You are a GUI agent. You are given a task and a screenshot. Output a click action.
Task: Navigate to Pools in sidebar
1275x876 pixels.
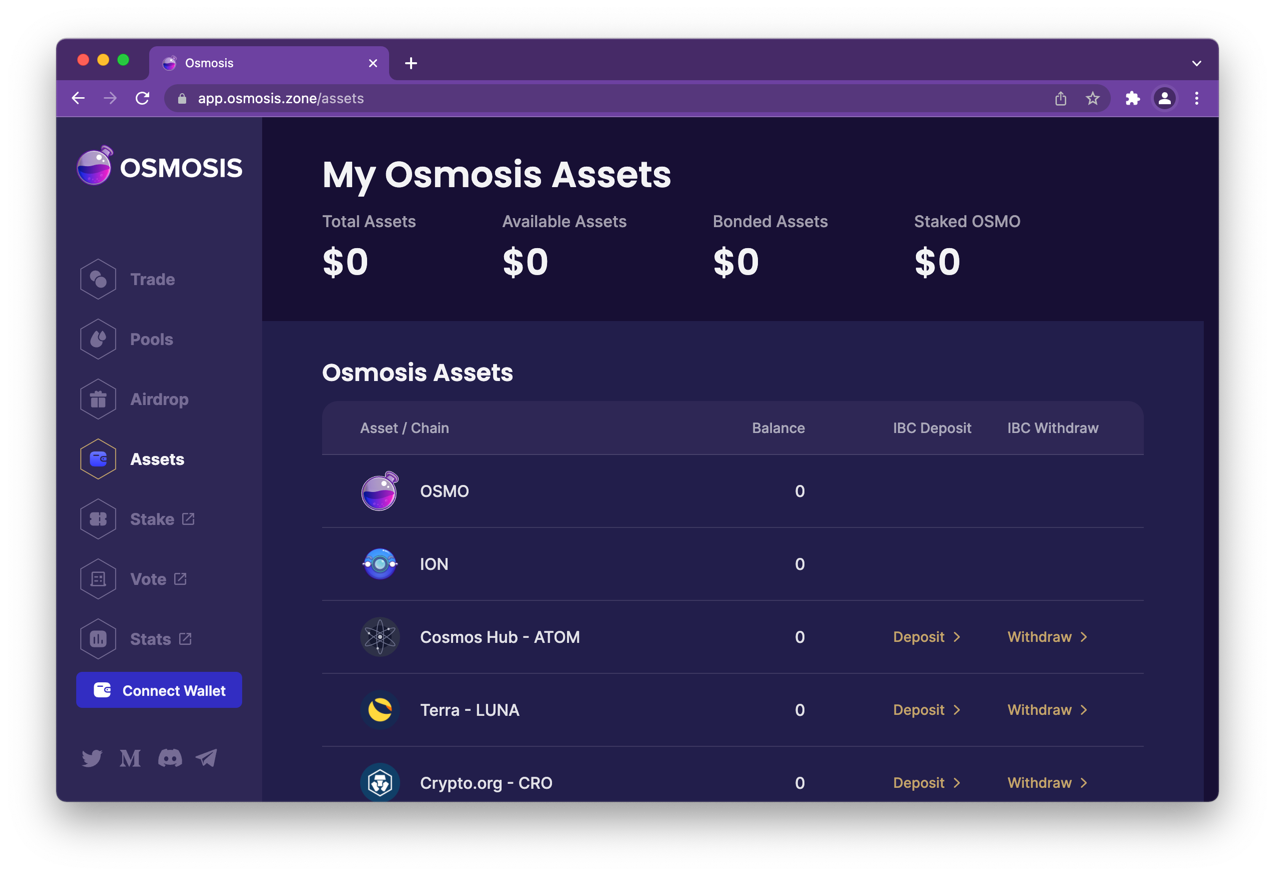(x=151, y=339)
